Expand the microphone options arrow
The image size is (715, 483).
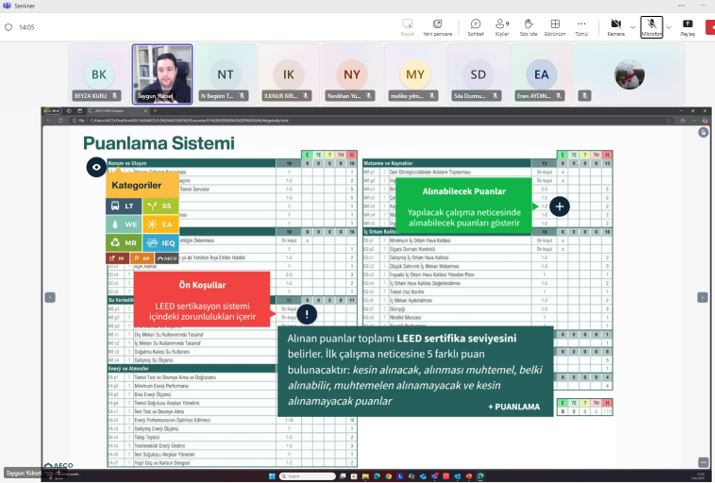click(668, 27)
